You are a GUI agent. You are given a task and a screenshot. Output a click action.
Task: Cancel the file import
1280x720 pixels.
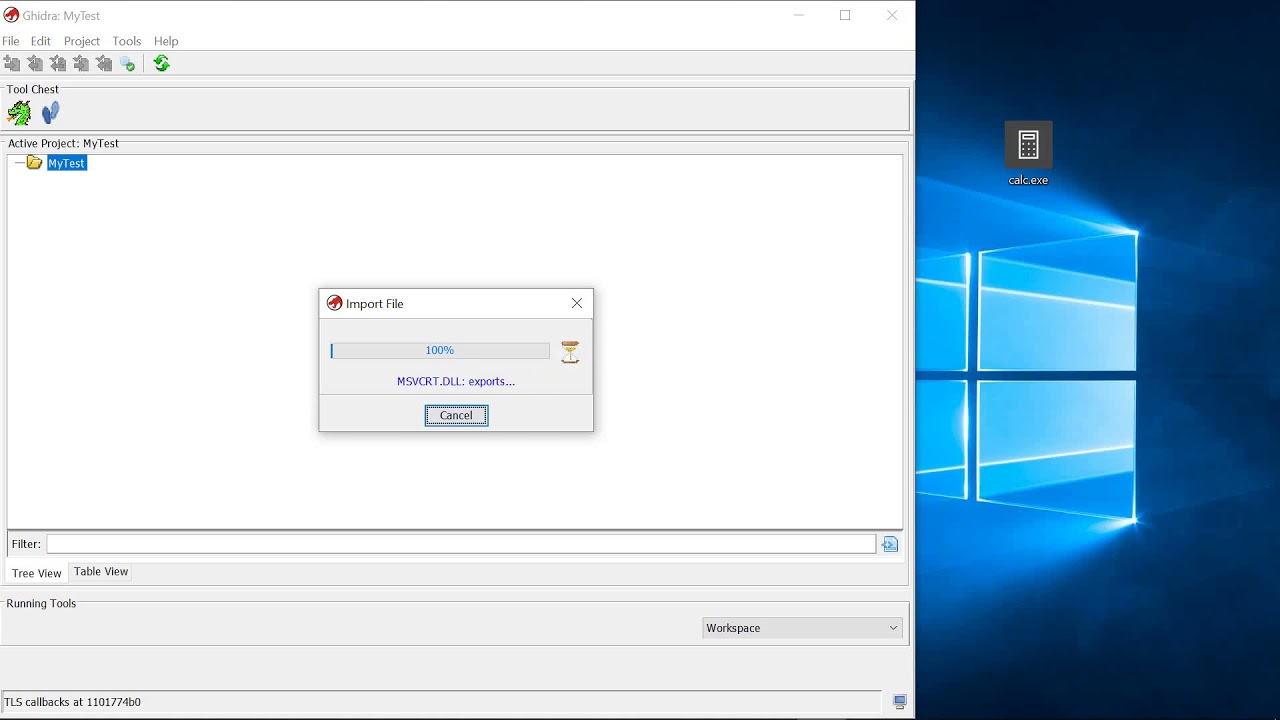click(456, 415)
